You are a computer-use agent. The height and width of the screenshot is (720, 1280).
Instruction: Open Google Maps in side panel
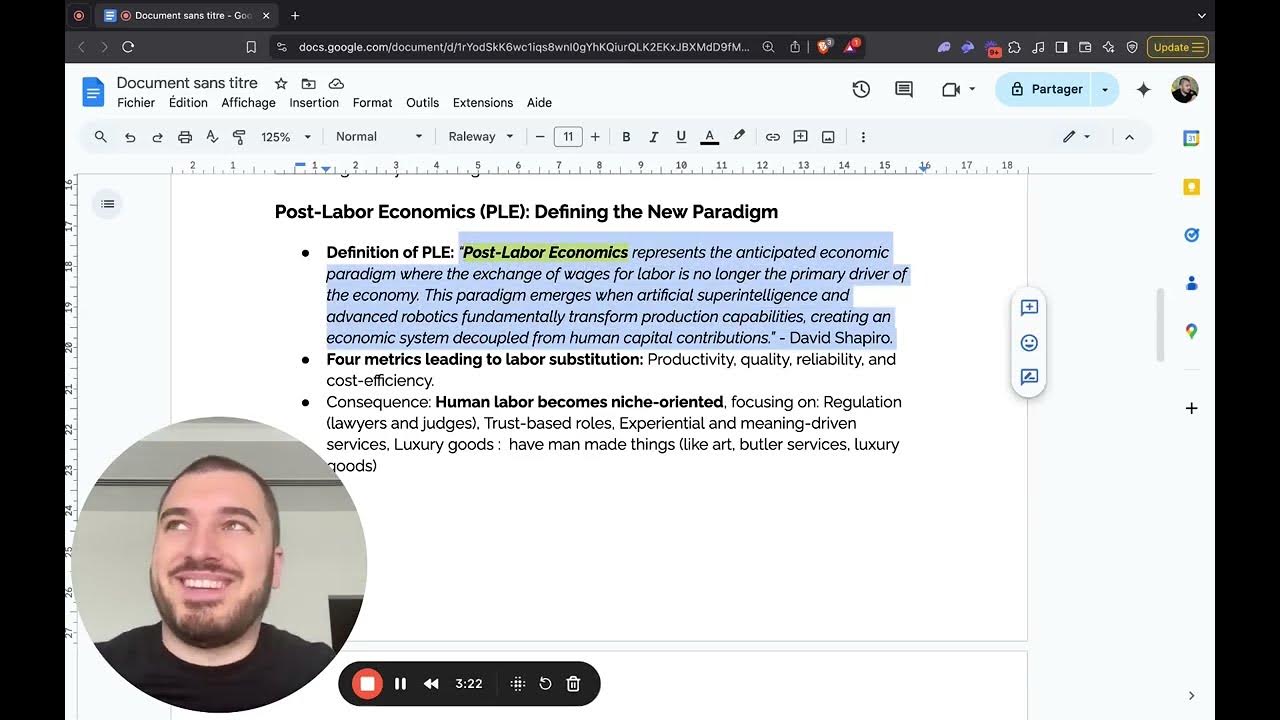pyautogui.click(x=1191, y=331)
